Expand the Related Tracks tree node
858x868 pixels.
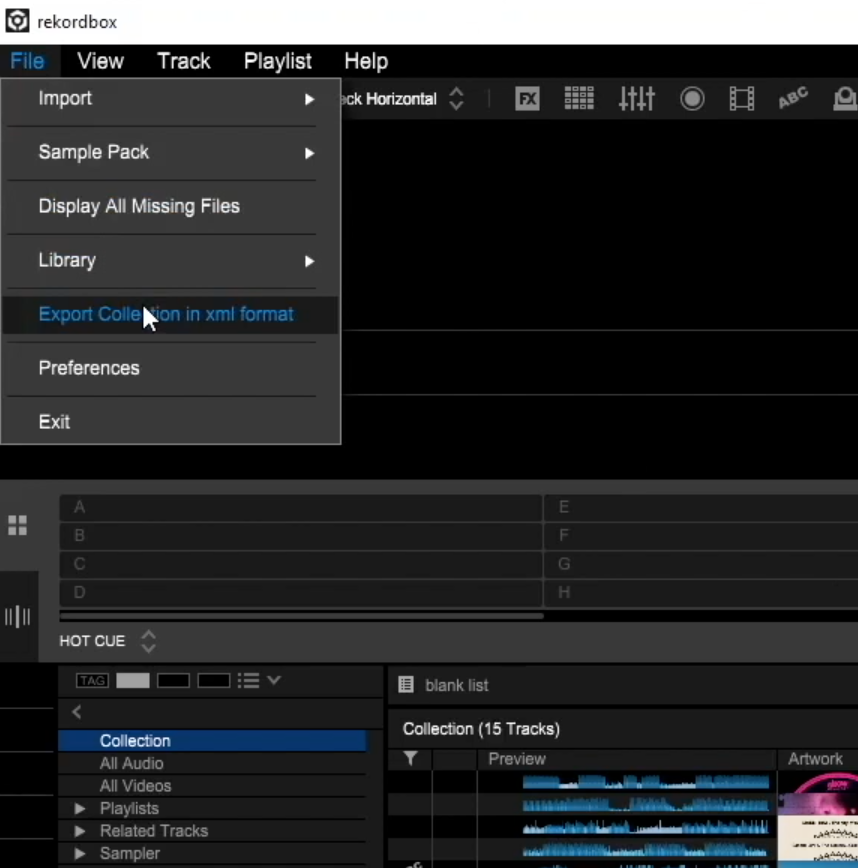[80, 831]
